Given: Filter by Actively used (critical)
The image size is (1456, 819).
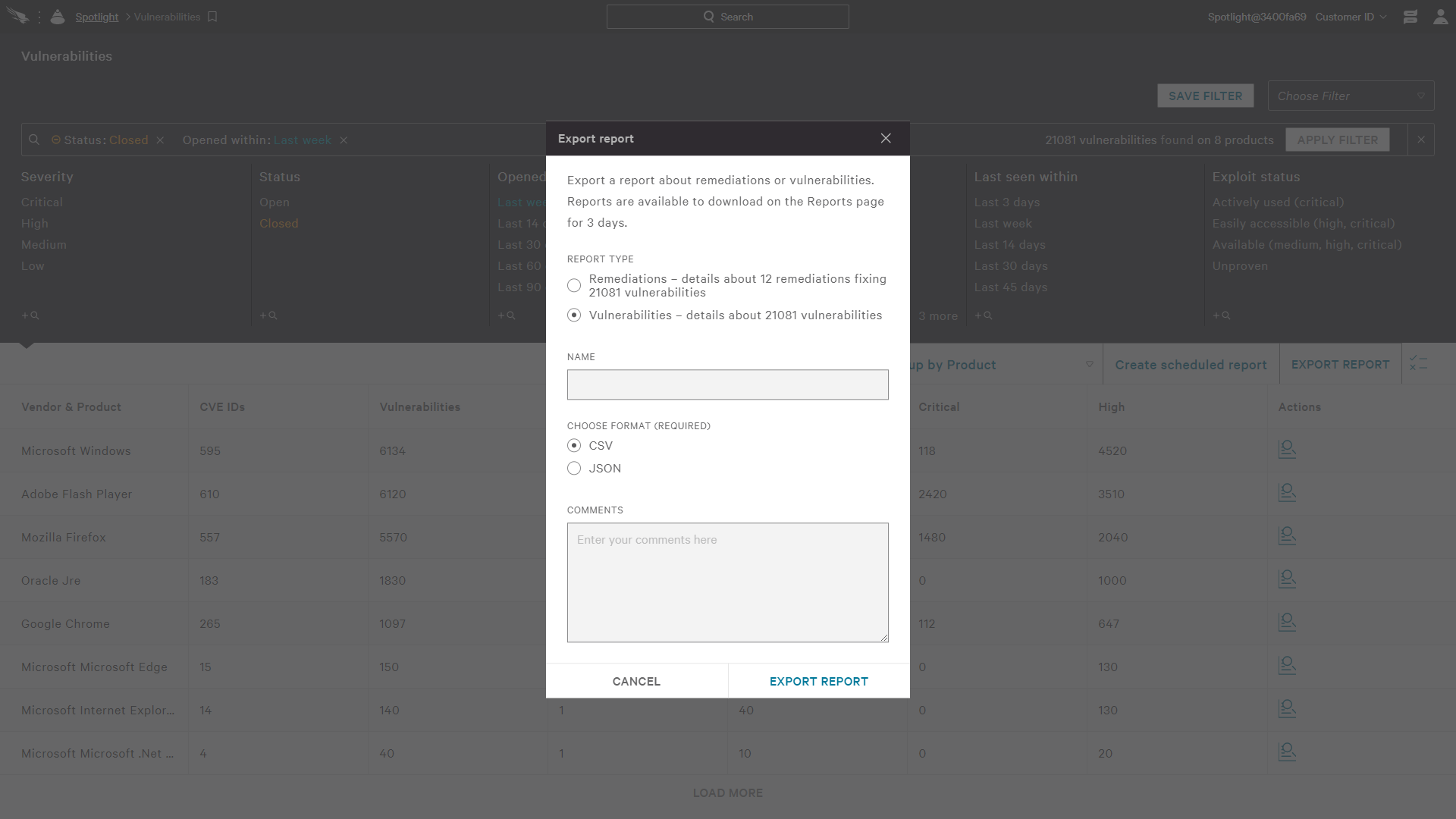Looking at the screenshot, I should (1279, 202).
